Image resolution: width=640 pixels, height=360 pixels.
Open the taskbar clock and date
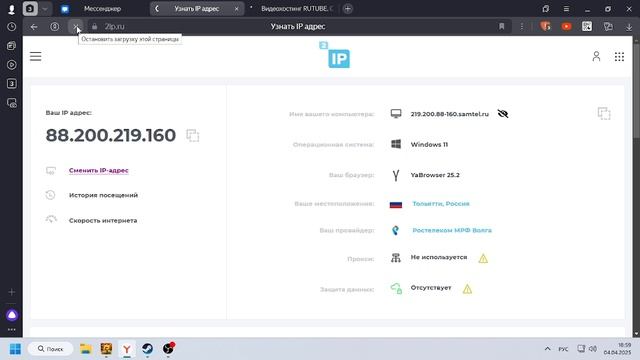pos(617,349)
